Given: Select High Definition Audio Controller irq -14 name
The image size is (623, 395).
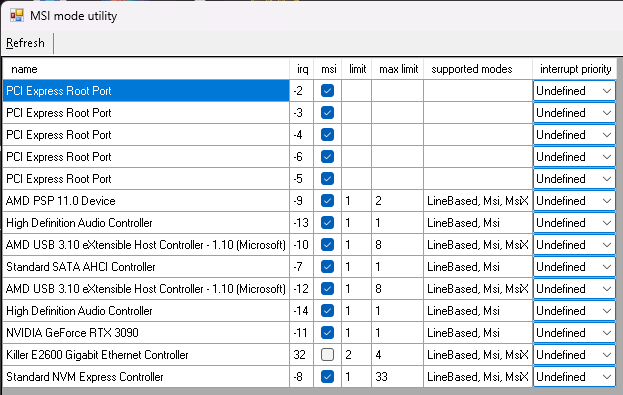Looking at the screenshot, I should [146, 311].
